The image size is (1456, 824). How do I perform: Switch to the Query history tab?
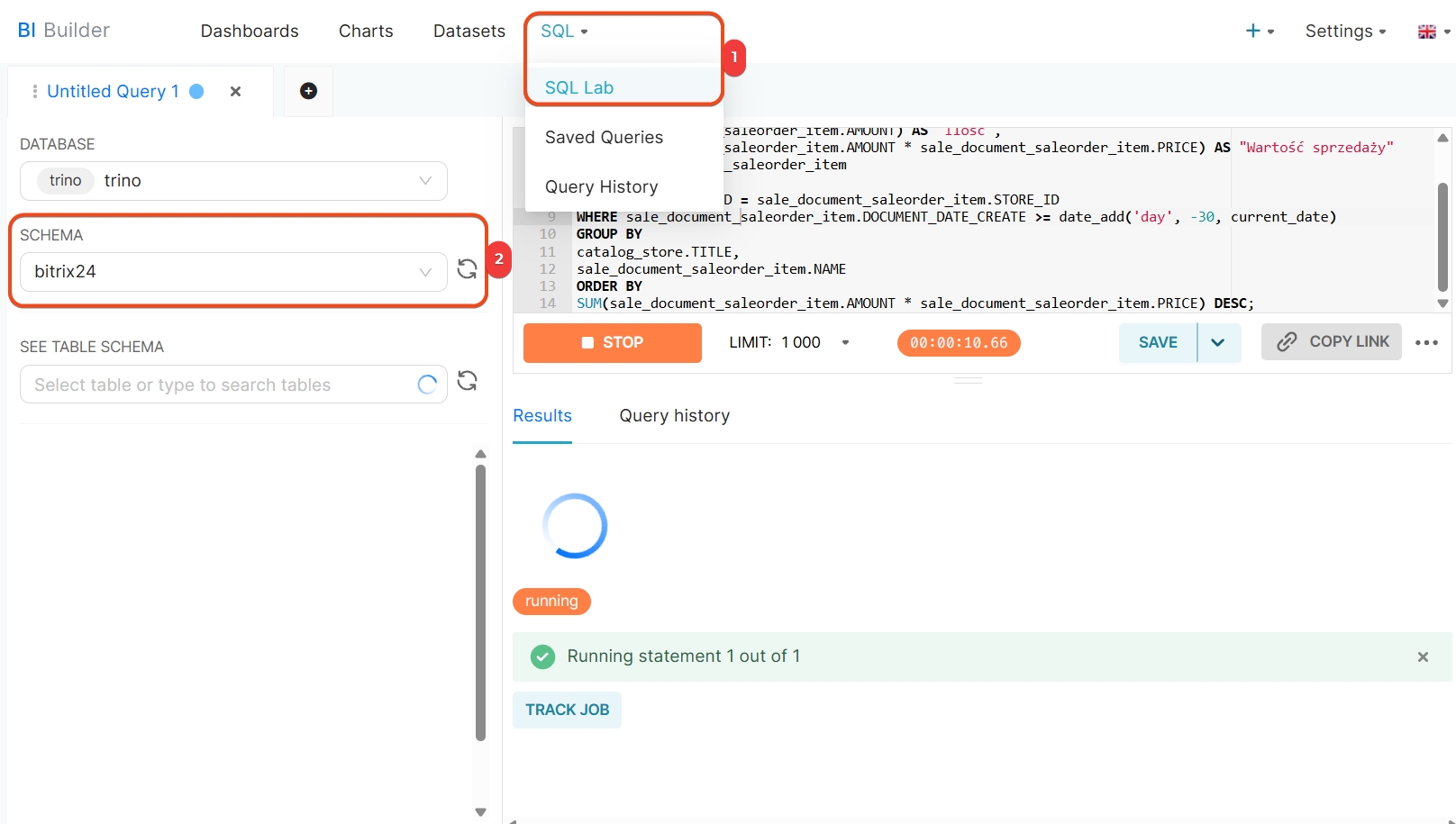click(x=674, y=415)
